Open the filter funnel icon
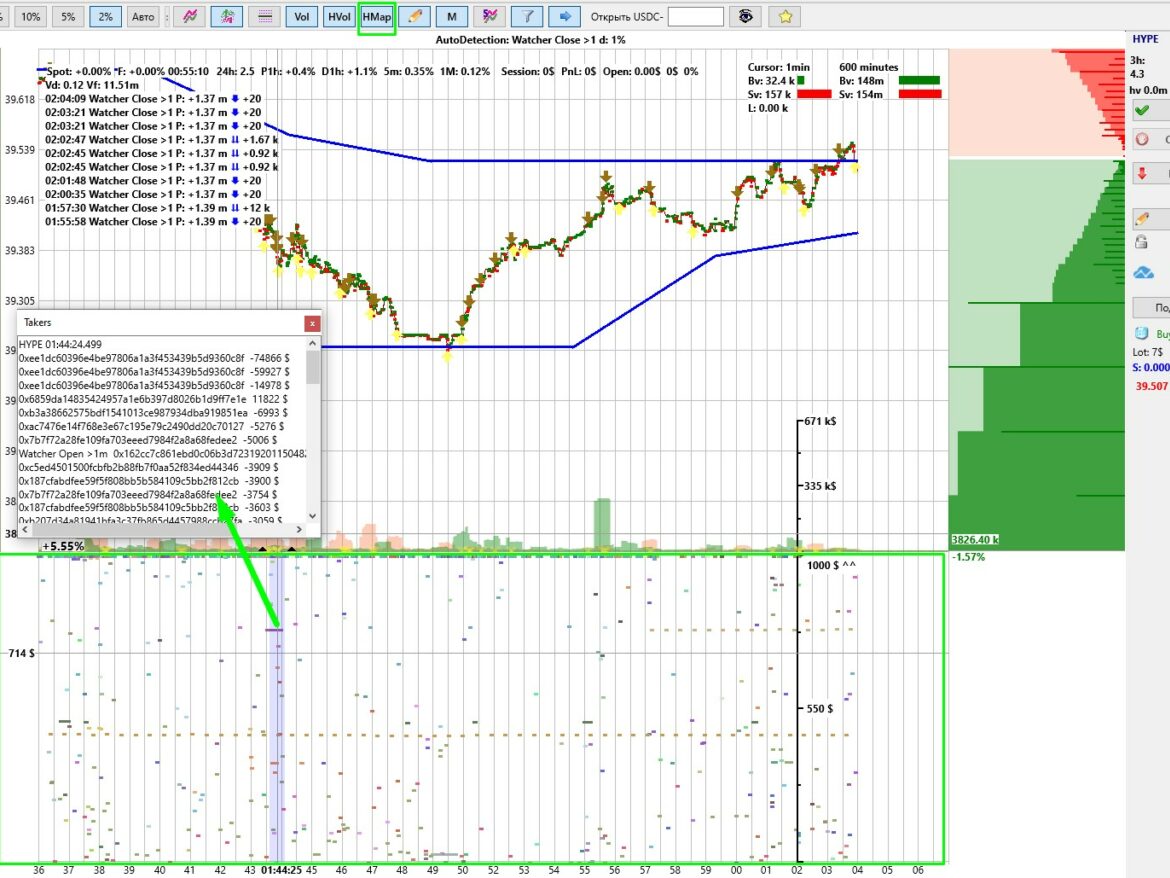Screen dimensions: 1170x878 coord(527,17)
